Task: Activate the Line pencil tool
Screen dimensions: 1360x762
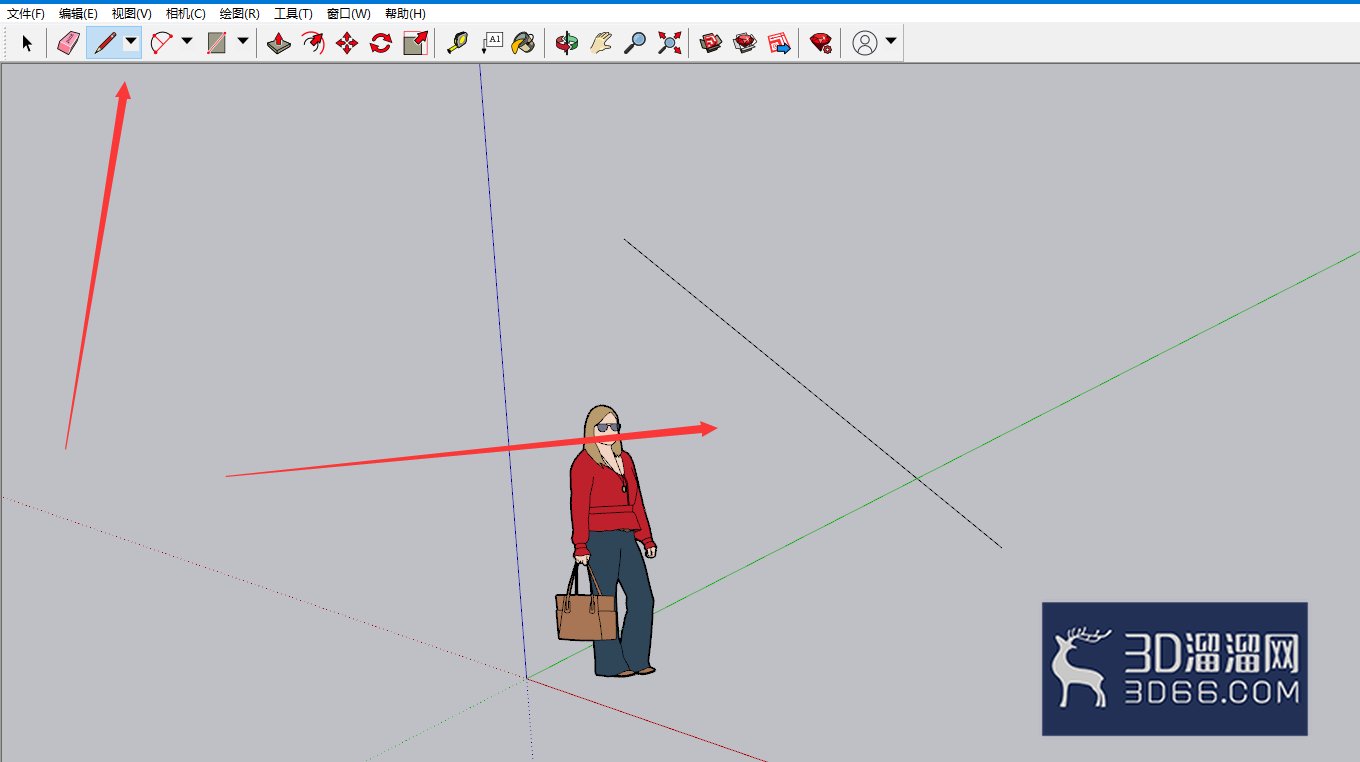Action: pyautogui.click(x=104, y=43)
